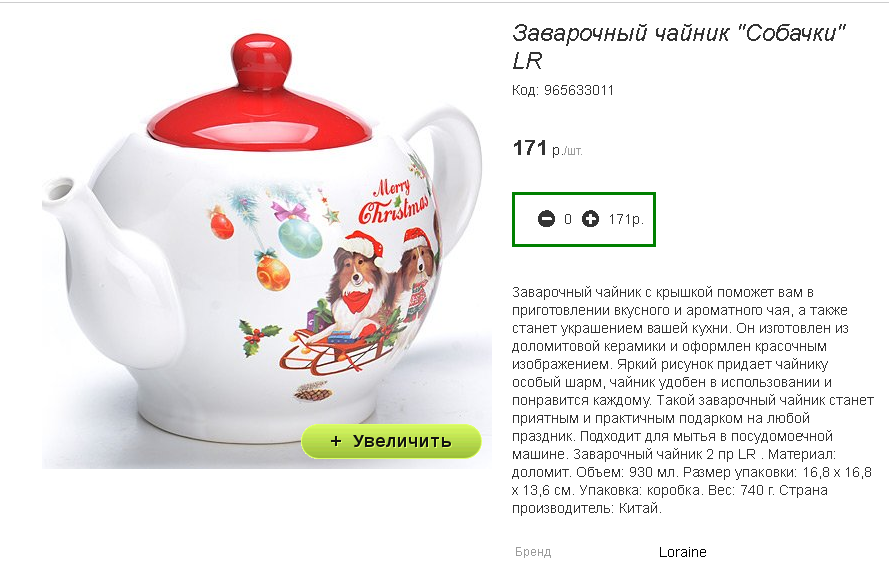Click the 171 р./шт. unit price
Viewport: 889px width, 571px height.
click(547, 149)
